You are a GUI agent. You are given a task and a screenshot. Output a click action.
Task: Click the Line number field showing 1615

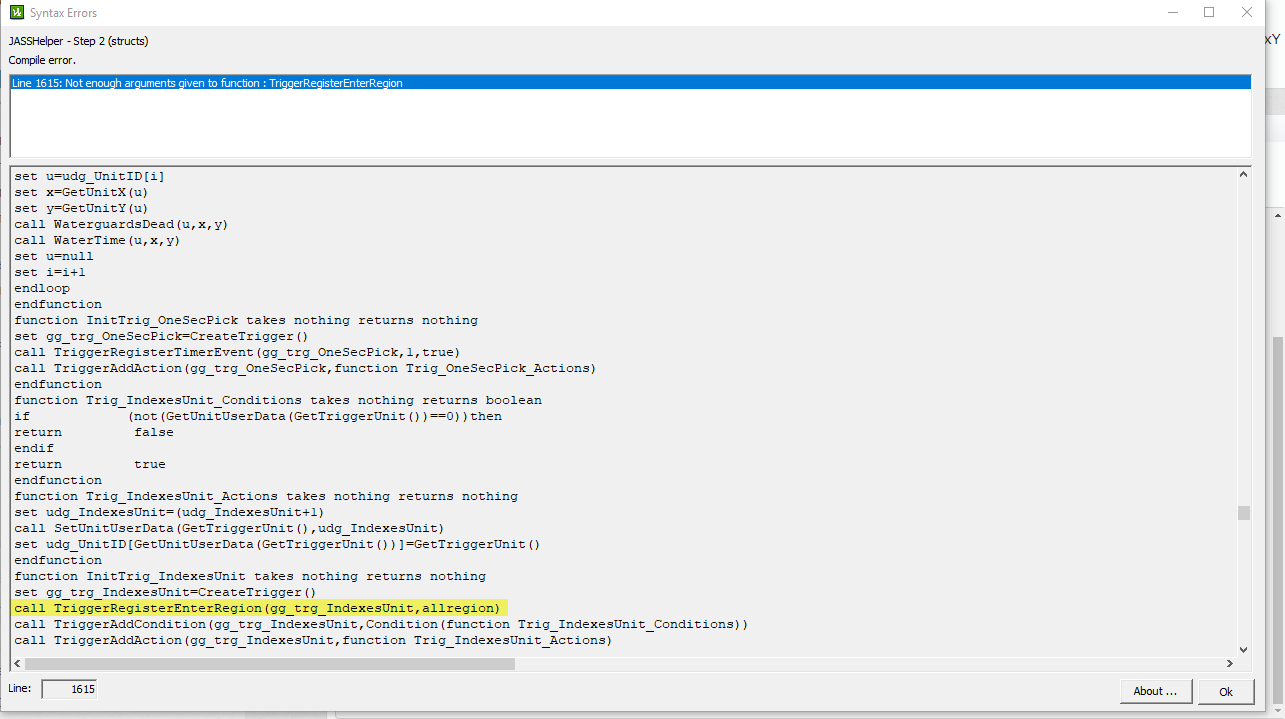(69, 689)
